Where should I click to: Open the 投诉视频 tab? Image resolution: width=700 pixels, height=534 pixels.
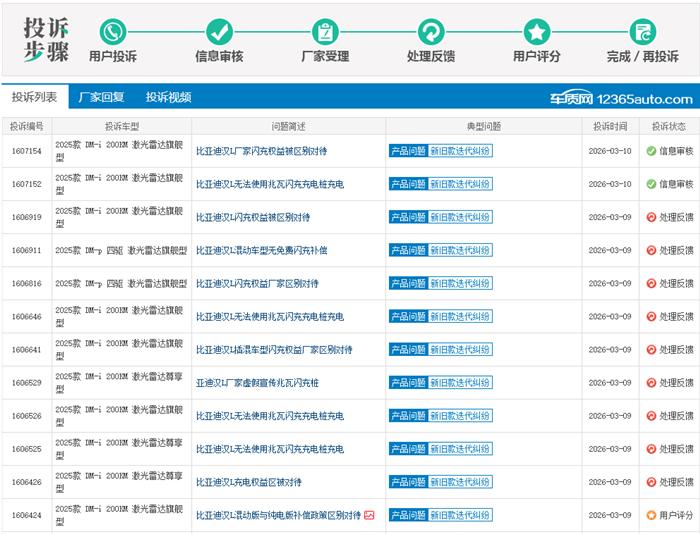pyautogui.click(x=168, y=97)
